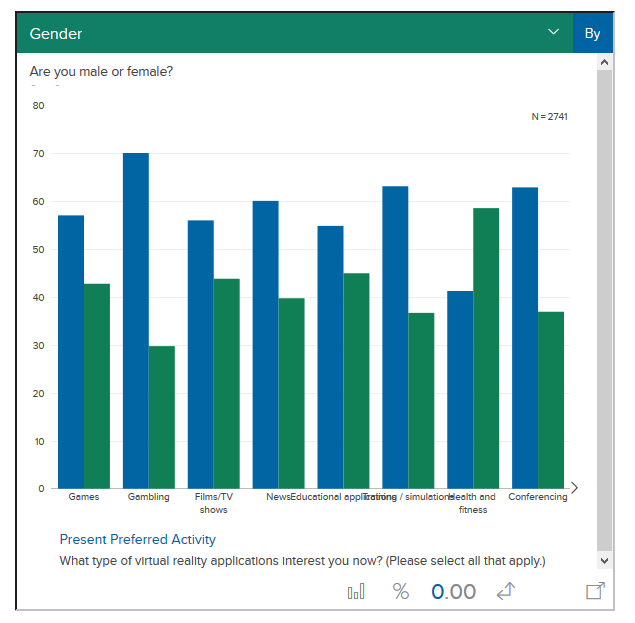Open chart in pop-out window
This screenshot has height=623, width=635.
point(595,591)
